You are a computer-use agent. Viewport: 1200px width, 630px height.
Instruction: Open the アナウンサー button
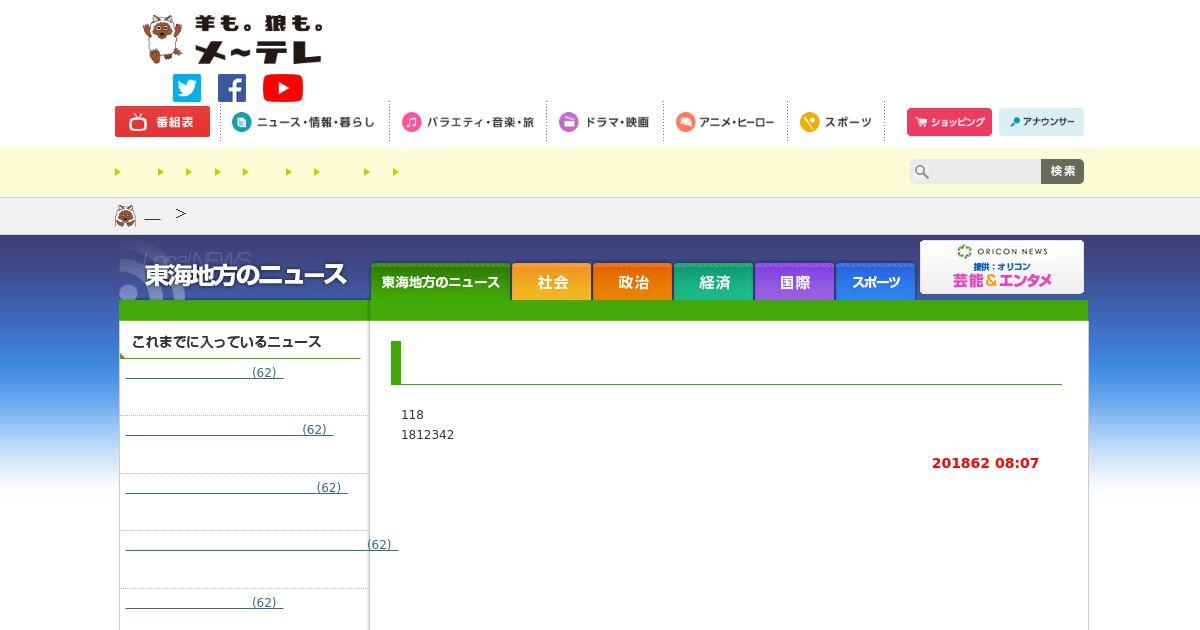point(1041,122)
